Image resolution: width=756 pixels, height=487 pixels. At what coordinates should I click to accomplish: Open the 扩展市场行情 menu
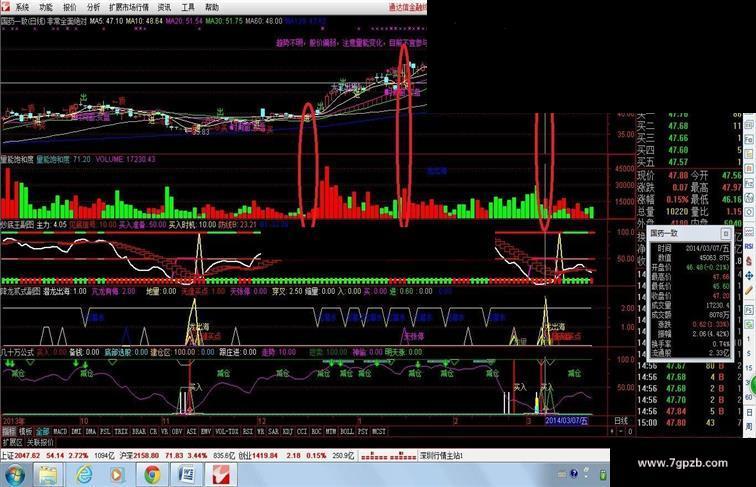coord(128,7)
